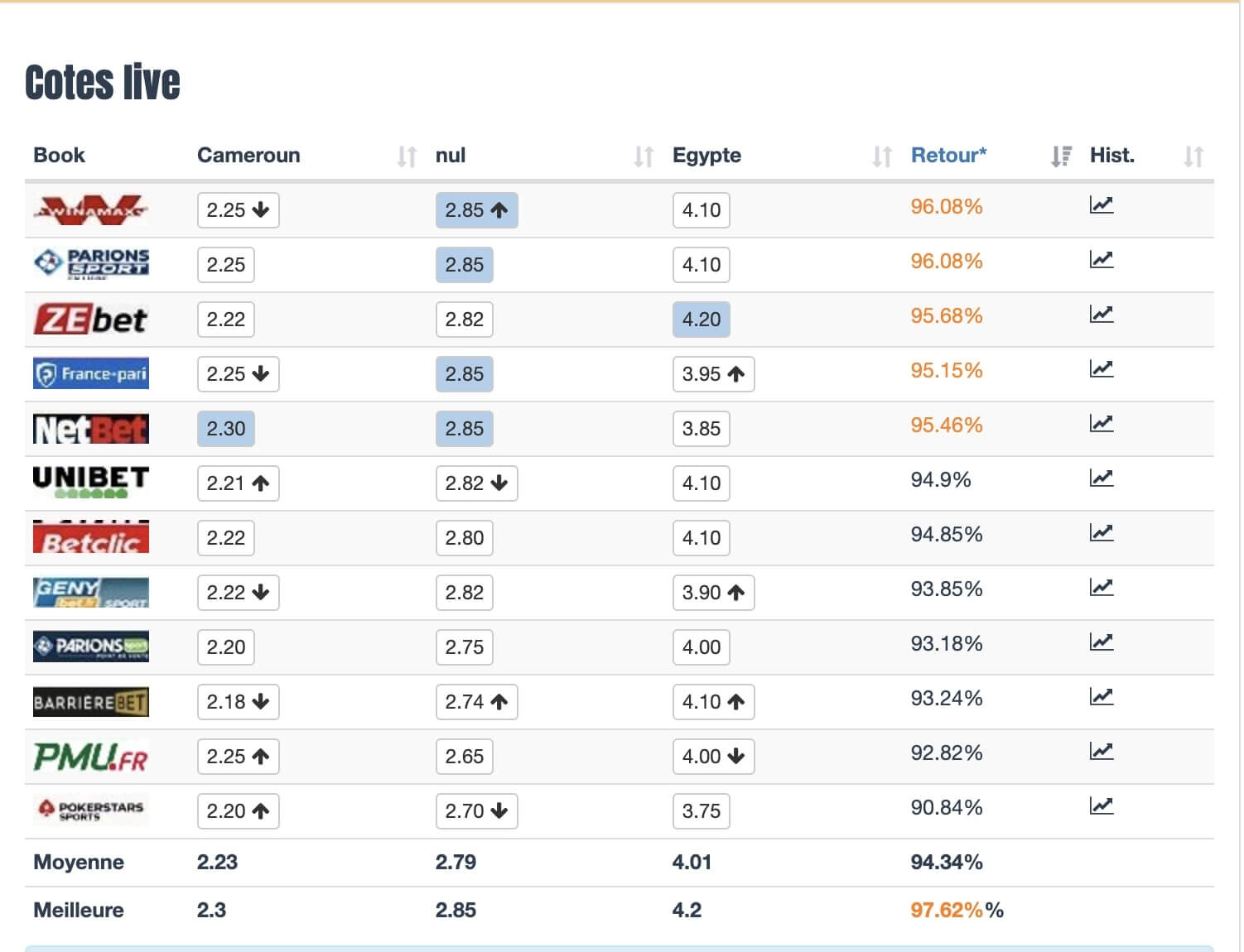Click the 97.62% best return value
The image size is (1244, 952).
coord(947,910)
